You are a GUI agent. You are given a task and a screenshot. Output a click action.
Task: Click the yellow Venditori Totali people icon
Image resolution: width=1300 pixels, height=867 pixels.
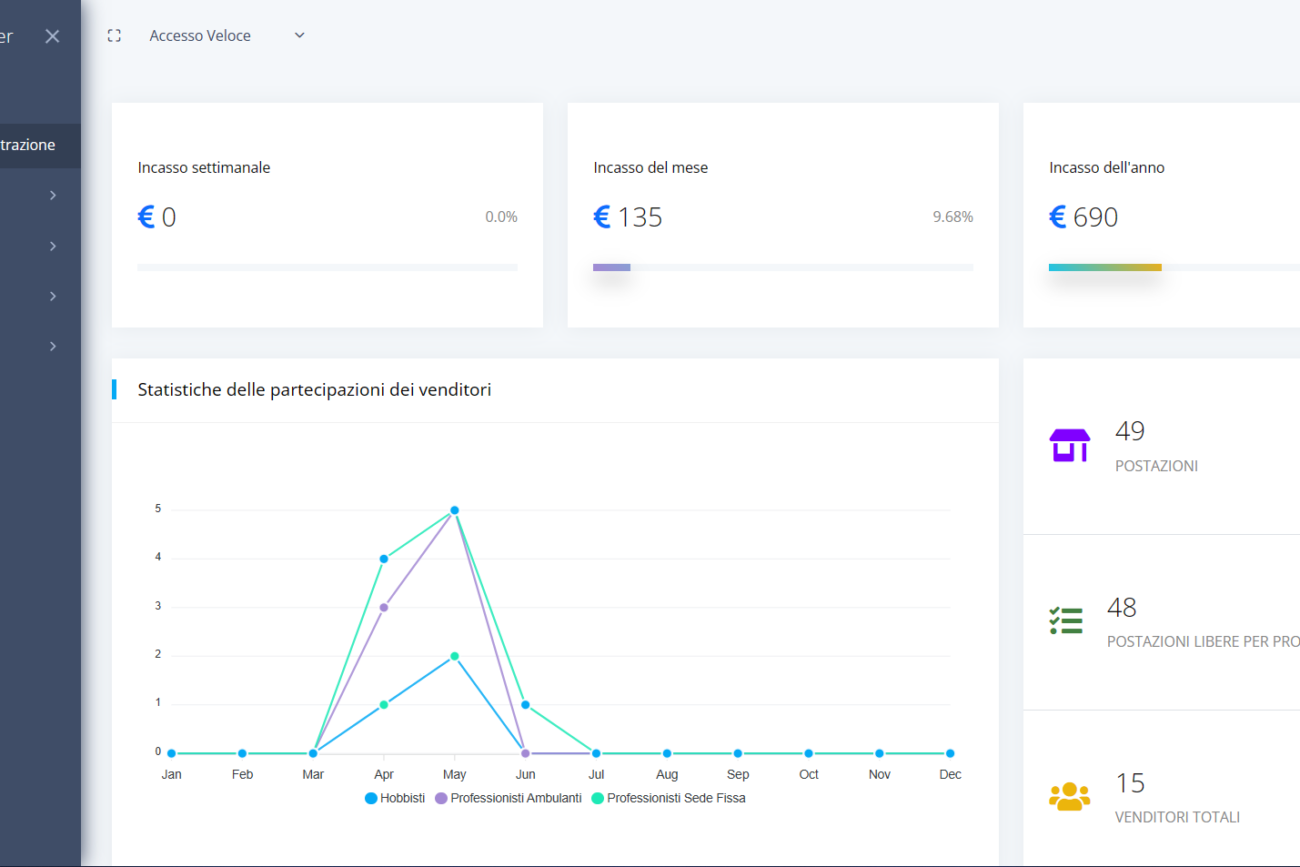tap(1069, 797)
